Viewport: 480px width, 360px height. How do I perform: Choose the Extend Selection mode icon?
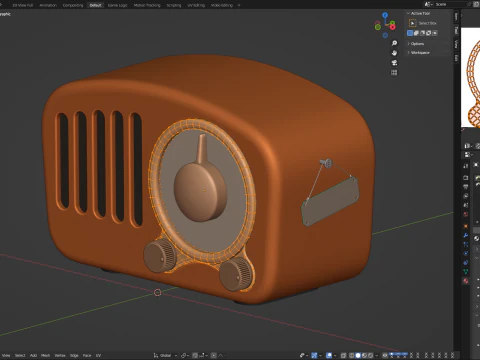416,33
